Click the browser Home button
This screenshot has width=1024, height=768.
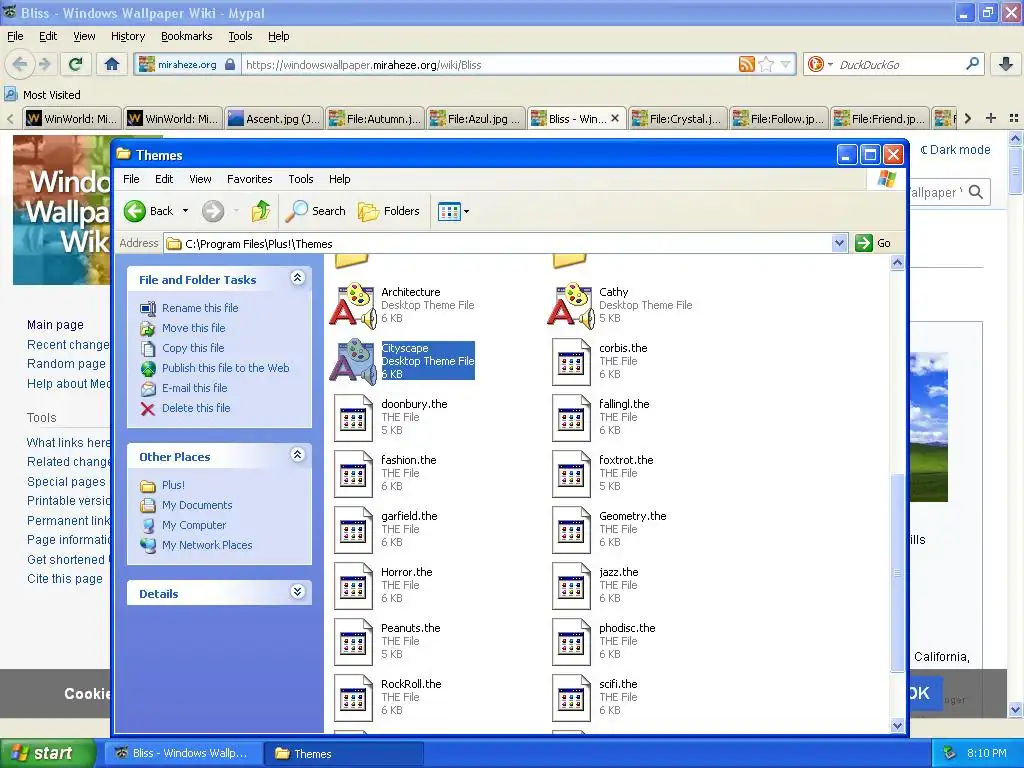point(112,64)
